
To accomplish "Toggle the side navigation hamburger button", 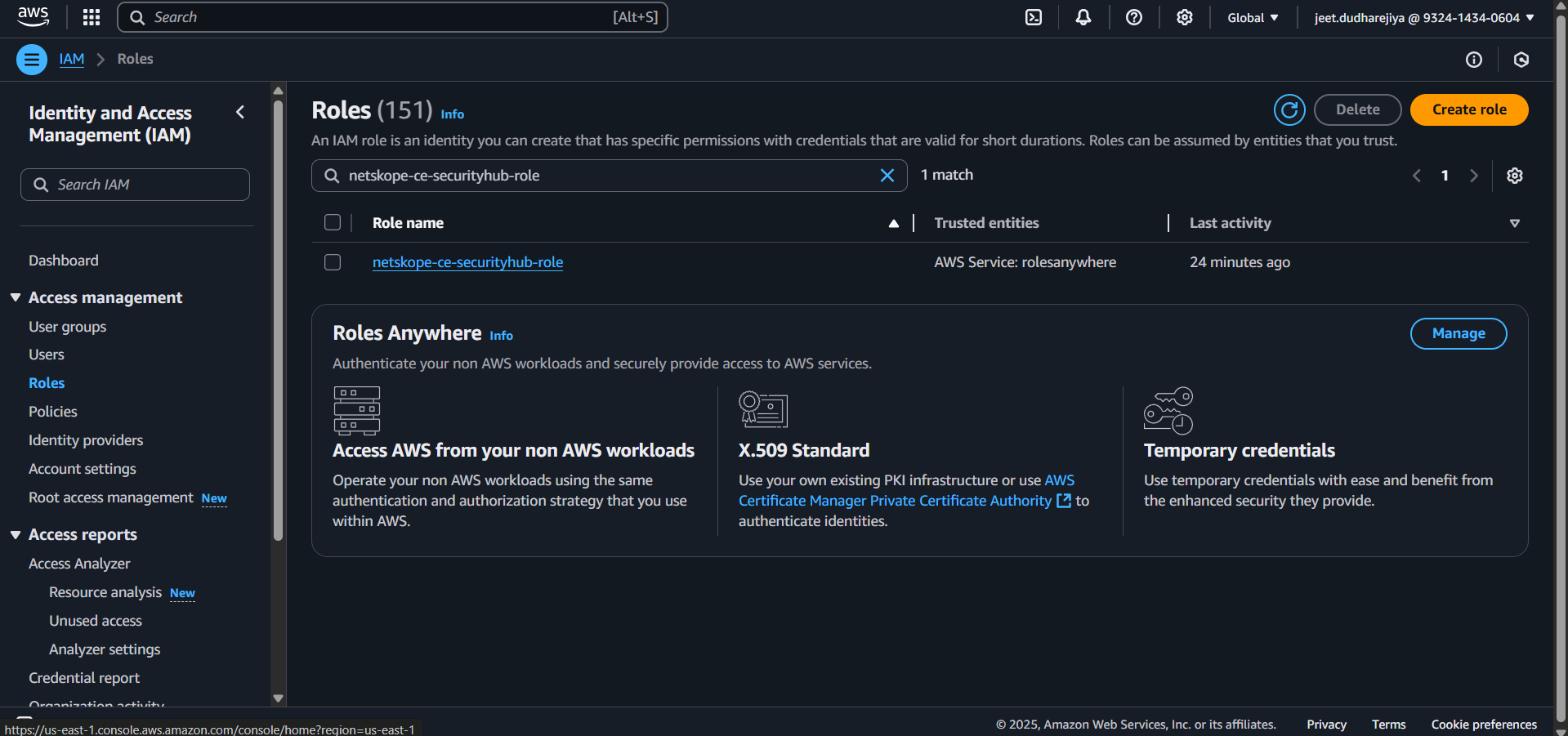I will (x=32, y=60).
